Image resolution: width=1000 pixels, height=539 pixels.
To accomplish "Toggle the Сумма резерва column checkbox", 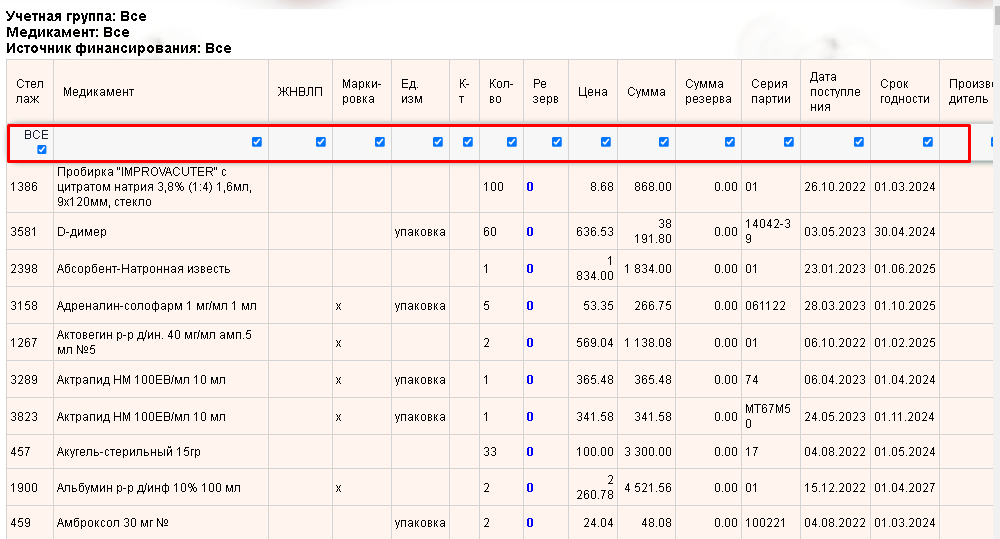I will (x=730, y=142).
